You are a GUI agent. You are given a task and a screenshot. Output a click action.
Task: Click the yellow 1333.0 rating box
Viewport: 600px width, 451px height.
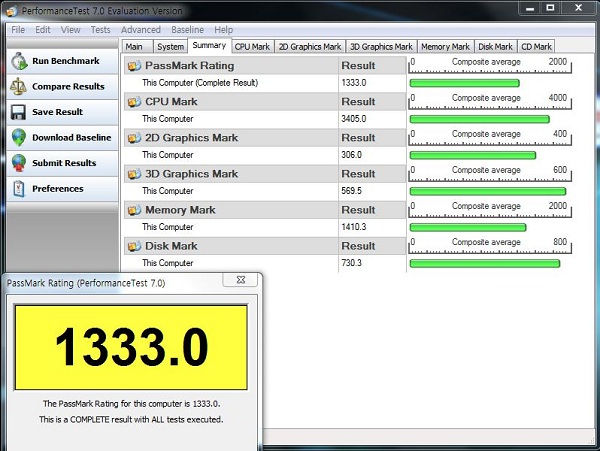[131, 347]
